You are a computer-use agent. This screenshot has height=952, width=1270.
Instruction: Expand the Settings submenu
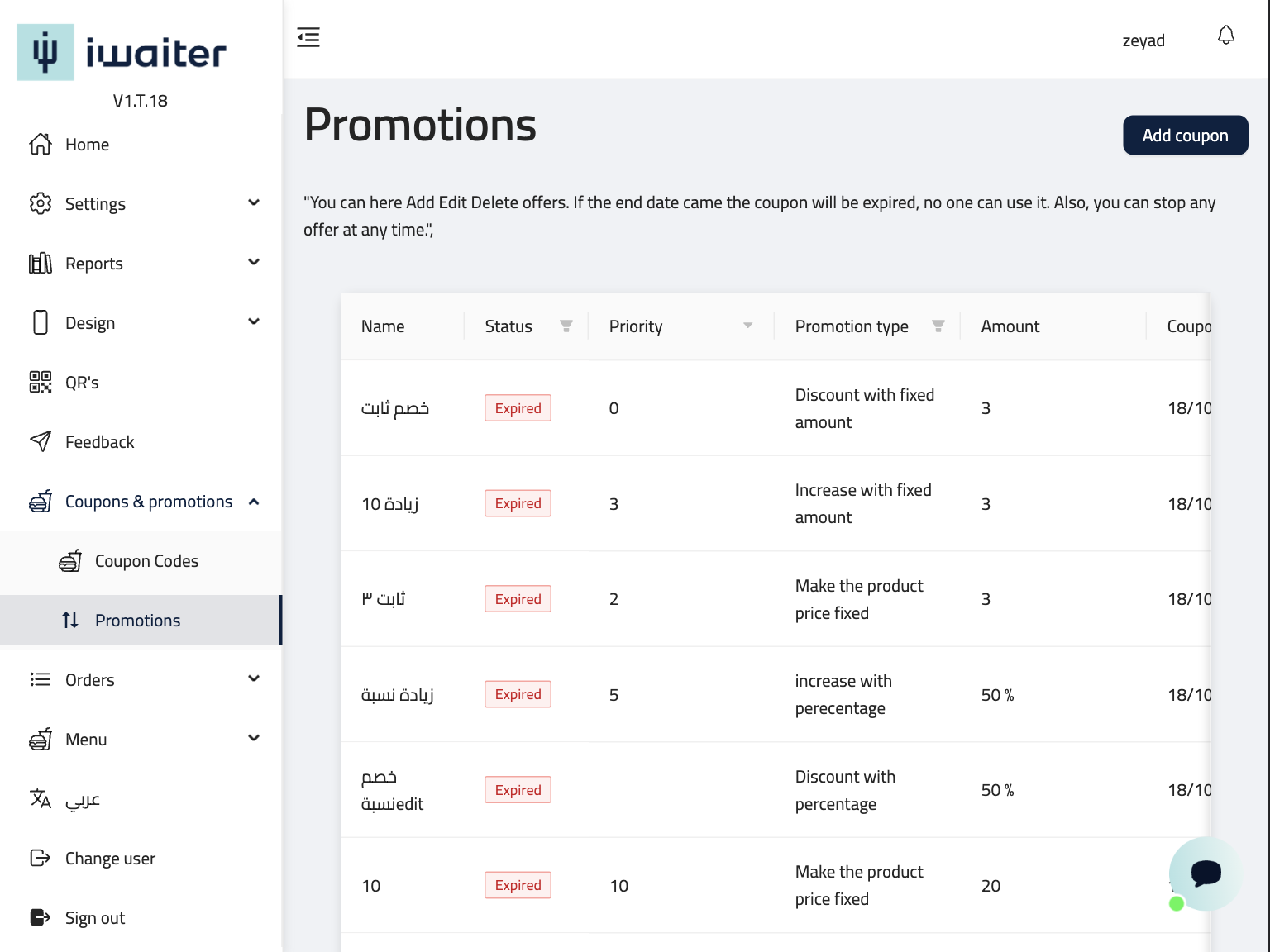(x=254, y=203)
